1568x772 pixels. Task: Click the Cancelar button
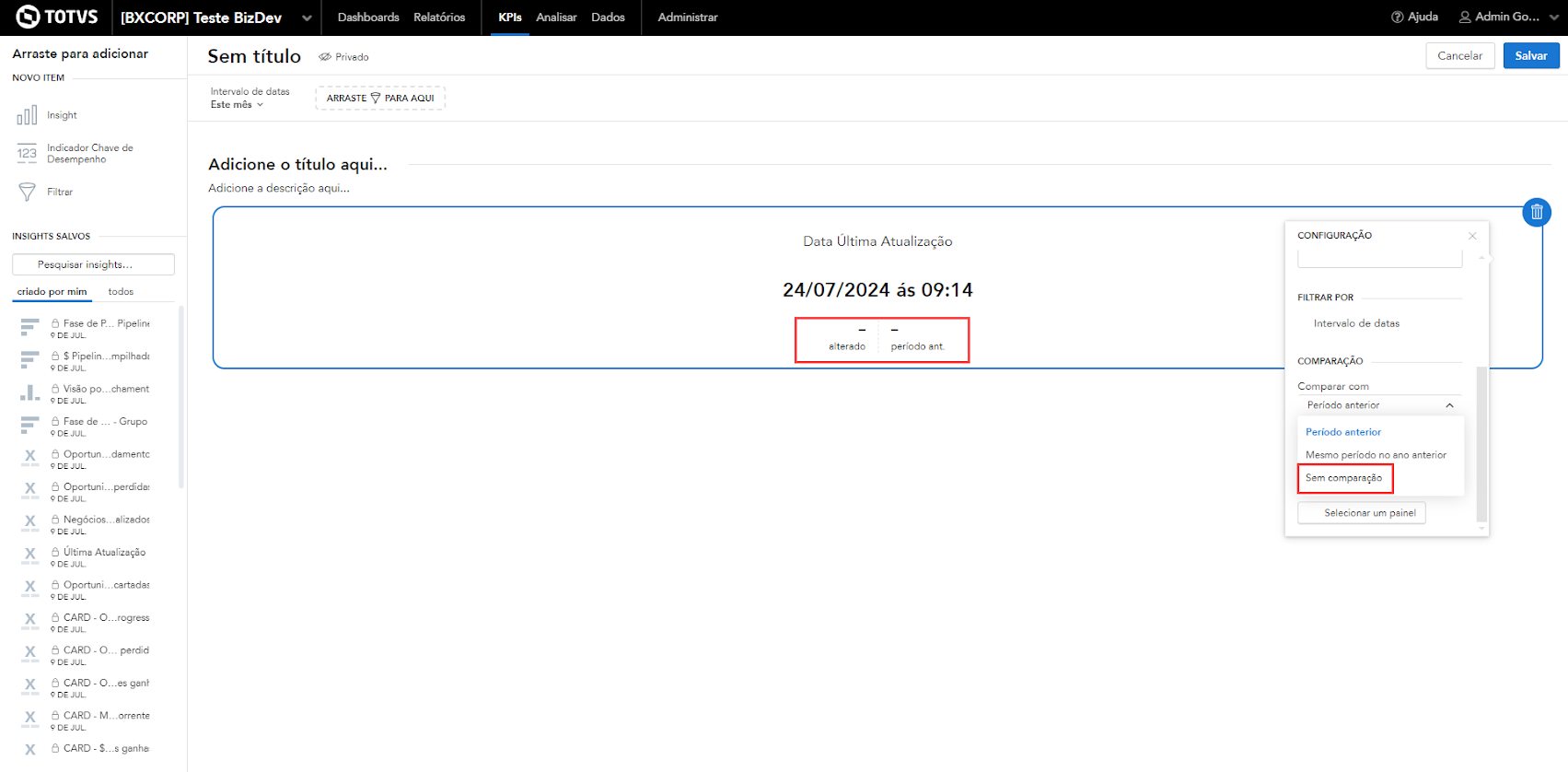(1460, 55)
